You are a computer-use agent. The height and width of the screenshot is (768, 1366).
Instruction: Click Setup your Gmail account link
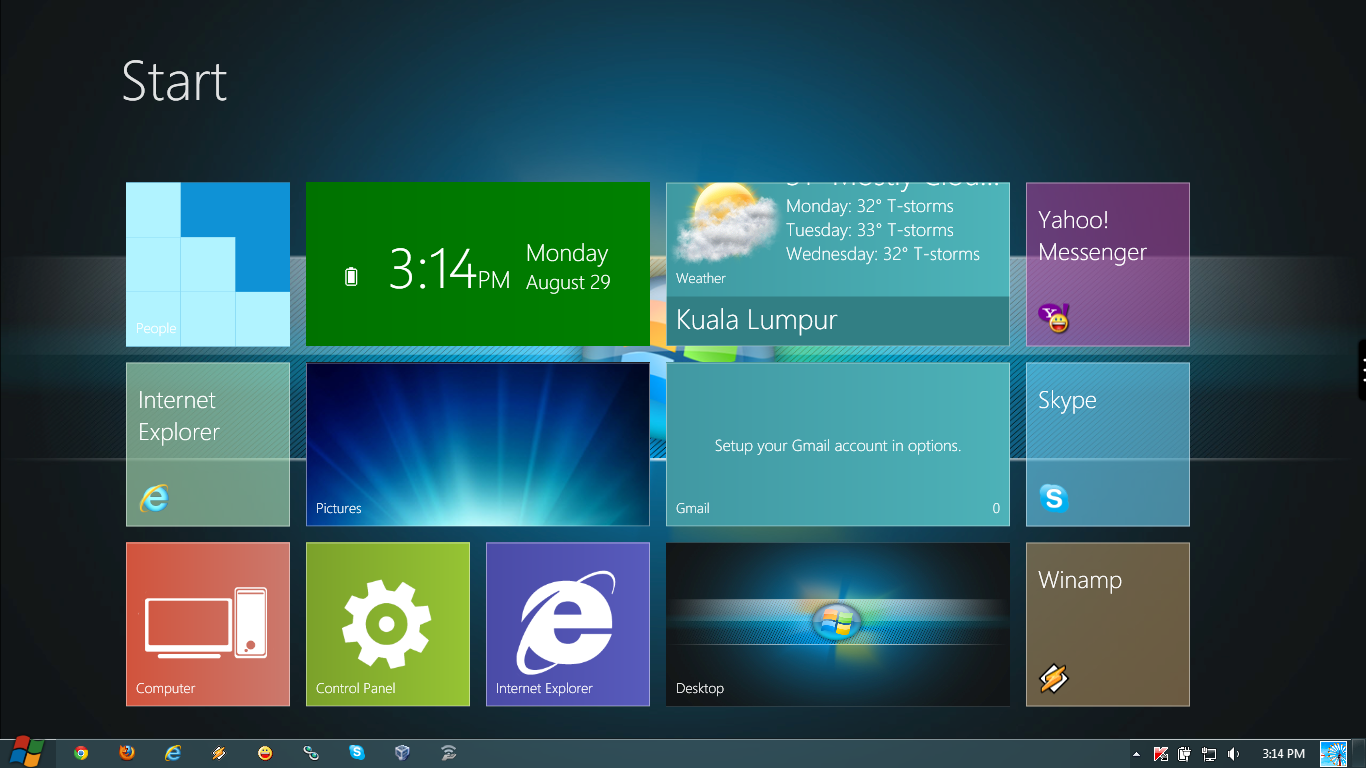tap(837, 444)
